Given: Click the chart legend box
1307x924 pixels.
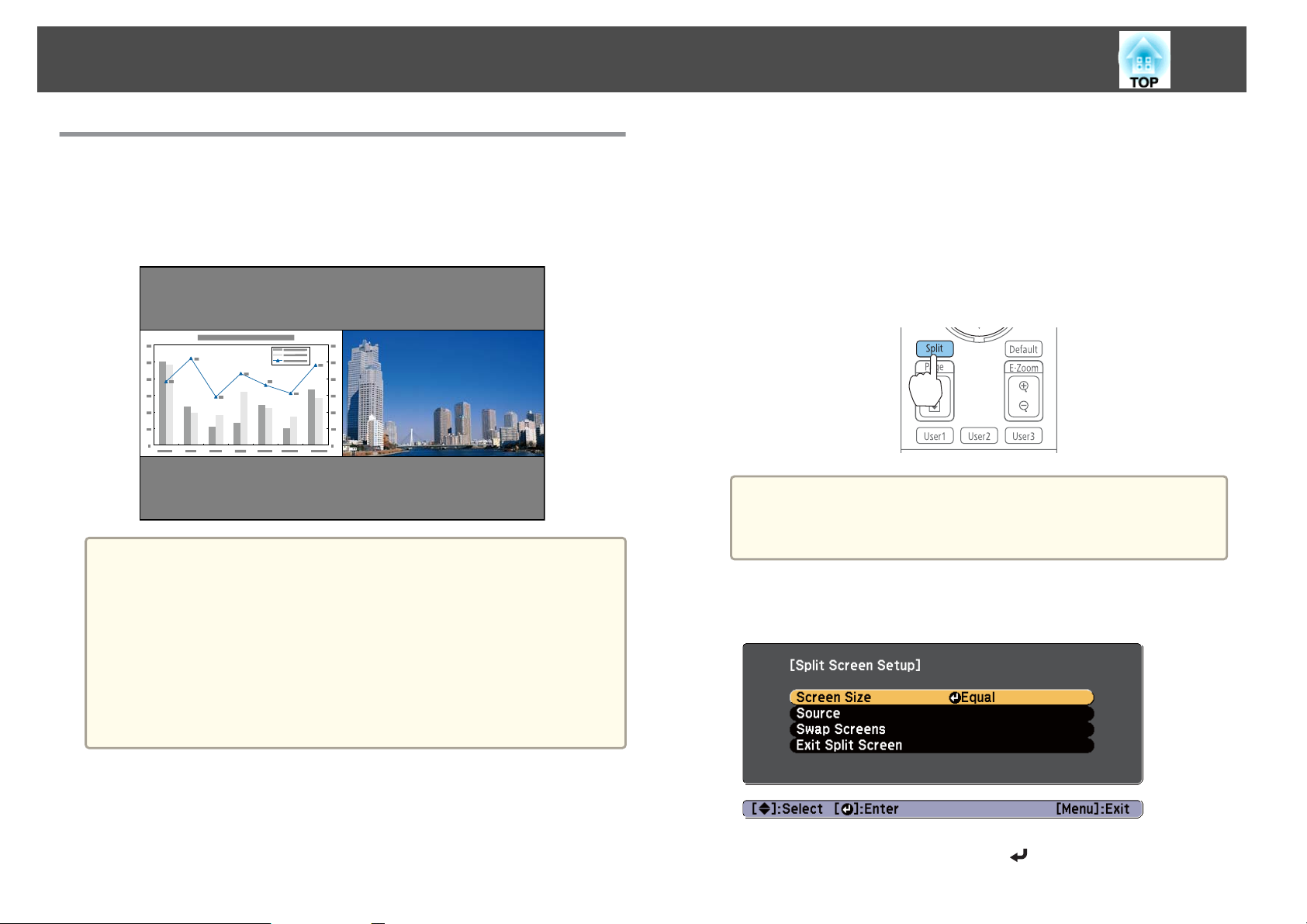Looking at the screenshot, I should coord(291,356).
